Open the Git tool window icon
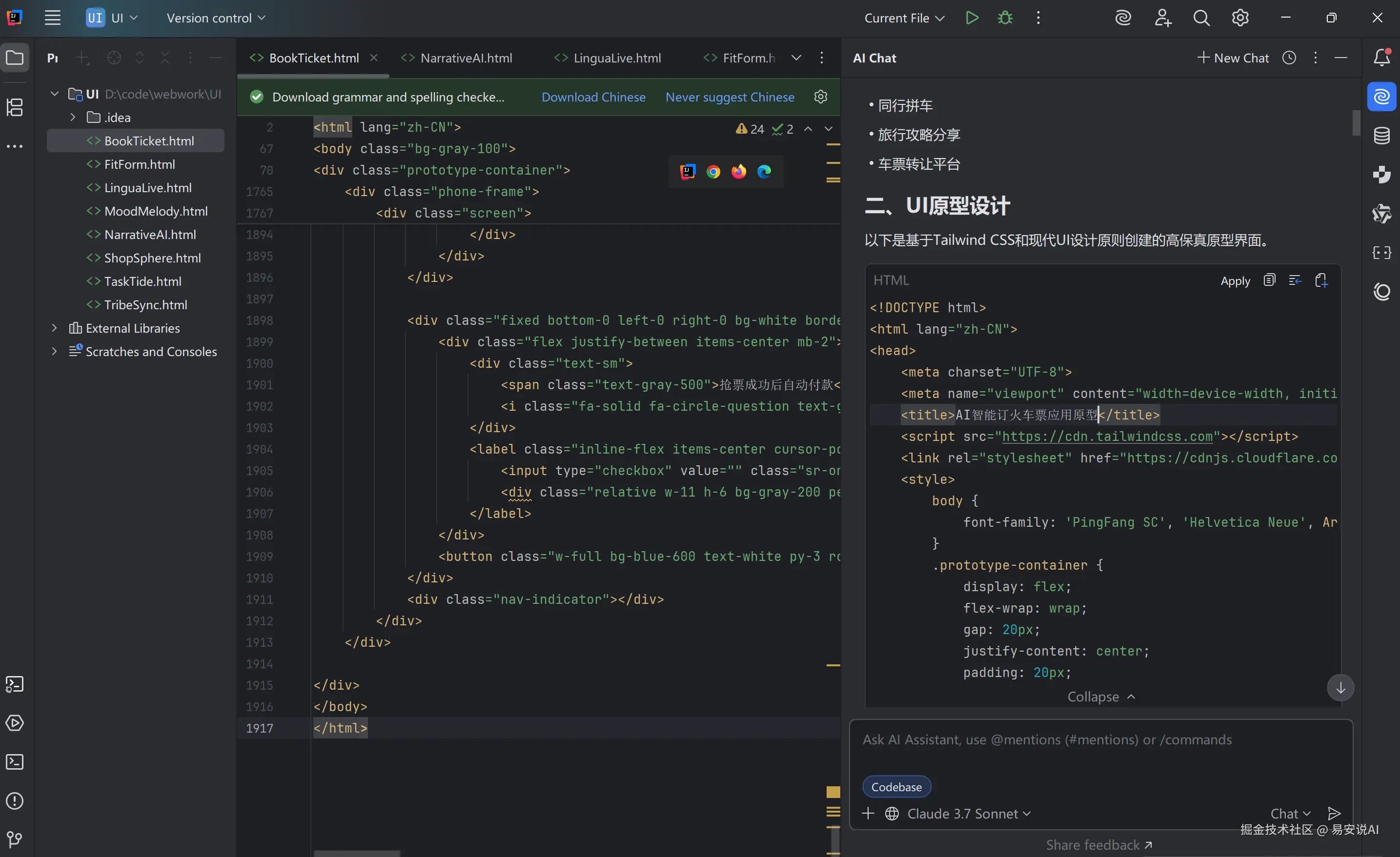This screenshot has height=857, width=1400. (x=15, y=839)
